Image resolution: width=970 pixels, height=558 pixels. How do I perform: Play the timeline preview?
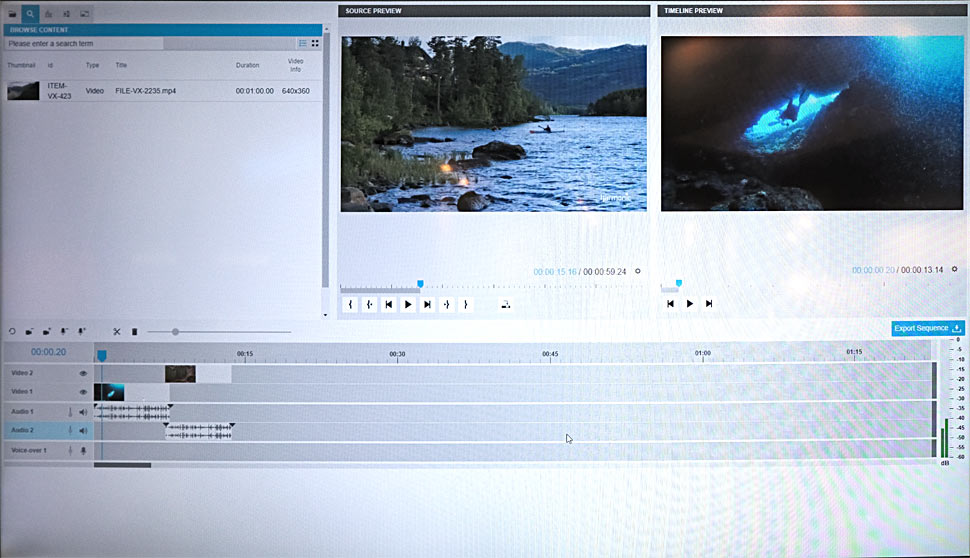[689, 304]
